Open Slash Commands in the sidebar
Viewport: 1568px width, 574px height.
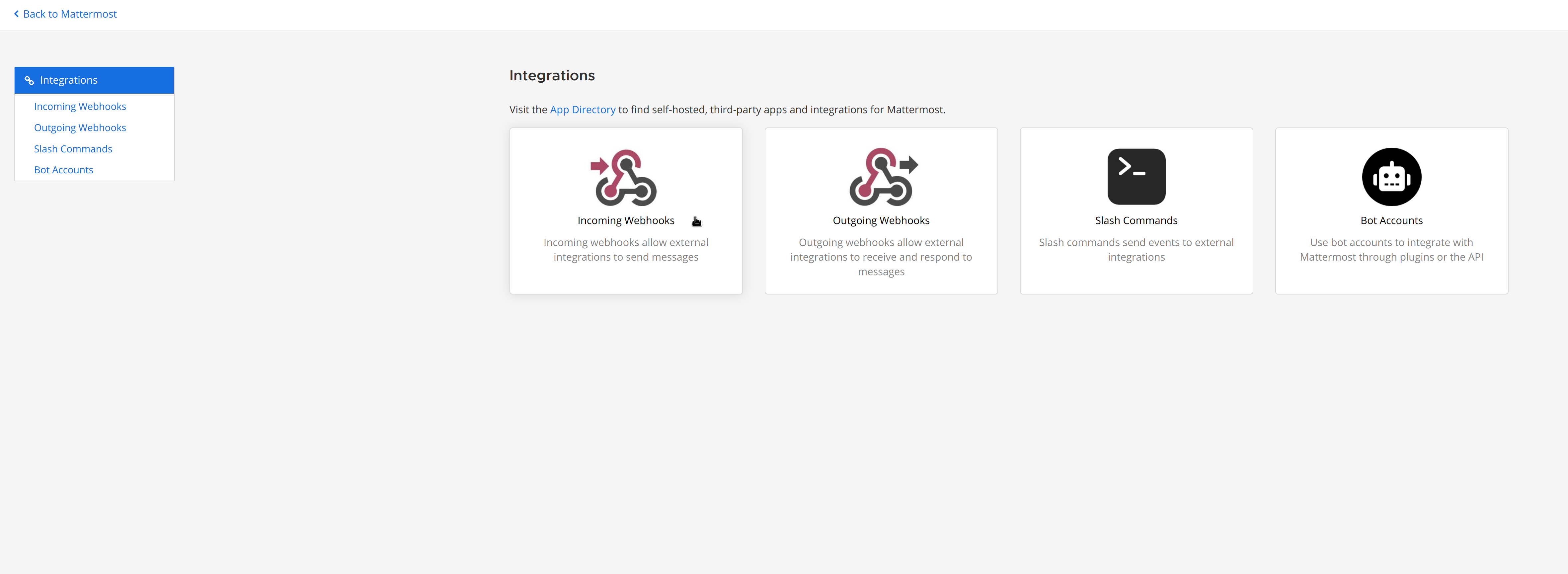(73, 149)
